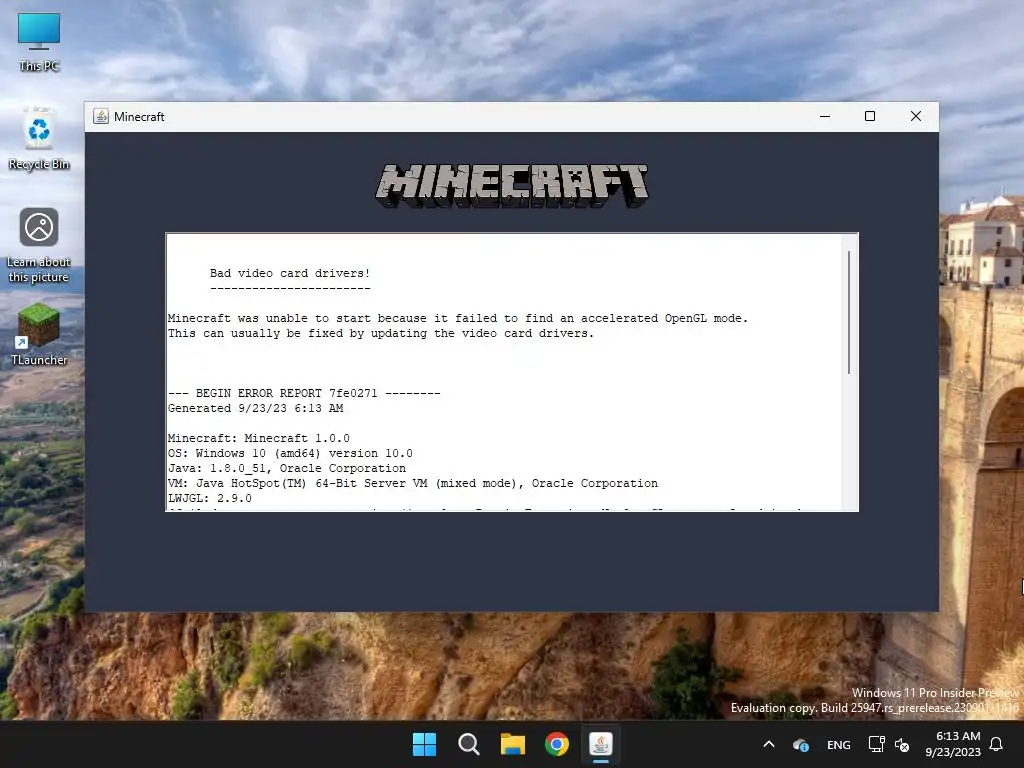Select the Recycle Bin desktop icon

[39, 138]
